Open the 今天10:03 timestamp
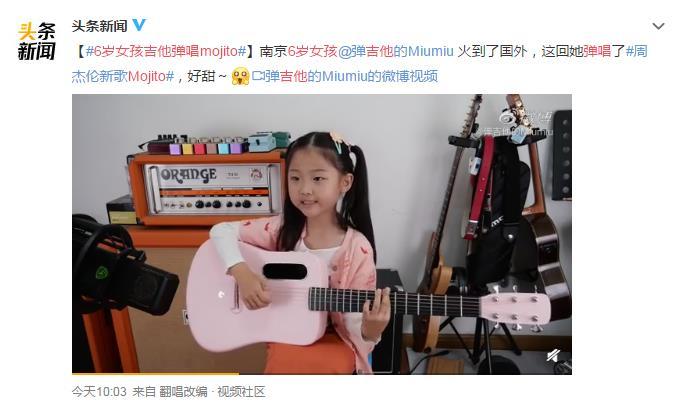 pyautogui.click(x=99, y=391)
